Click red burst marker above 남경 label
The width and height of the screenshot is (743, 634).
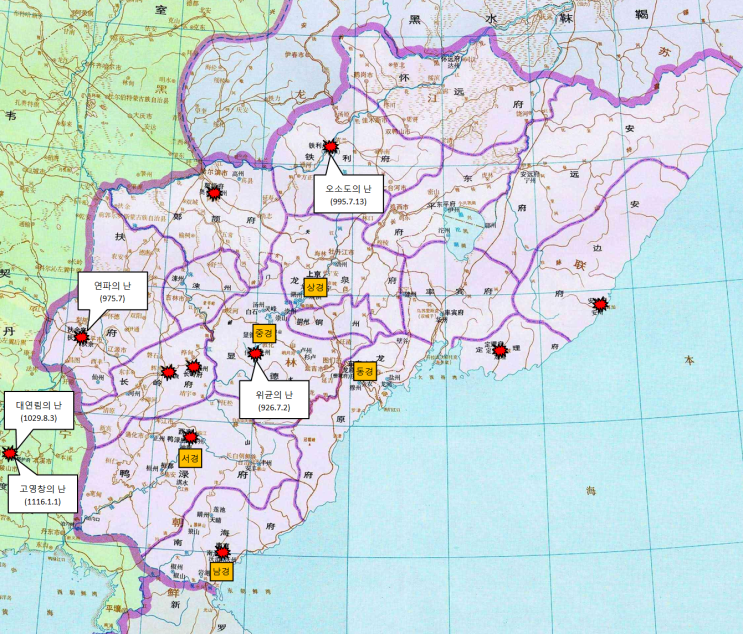point(222,552)
